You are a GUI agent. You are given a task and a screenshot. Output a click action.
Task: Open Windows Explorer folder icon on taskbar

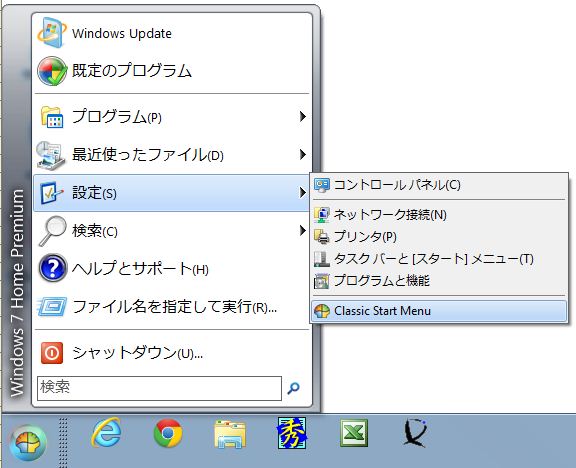tap(230, 434)
